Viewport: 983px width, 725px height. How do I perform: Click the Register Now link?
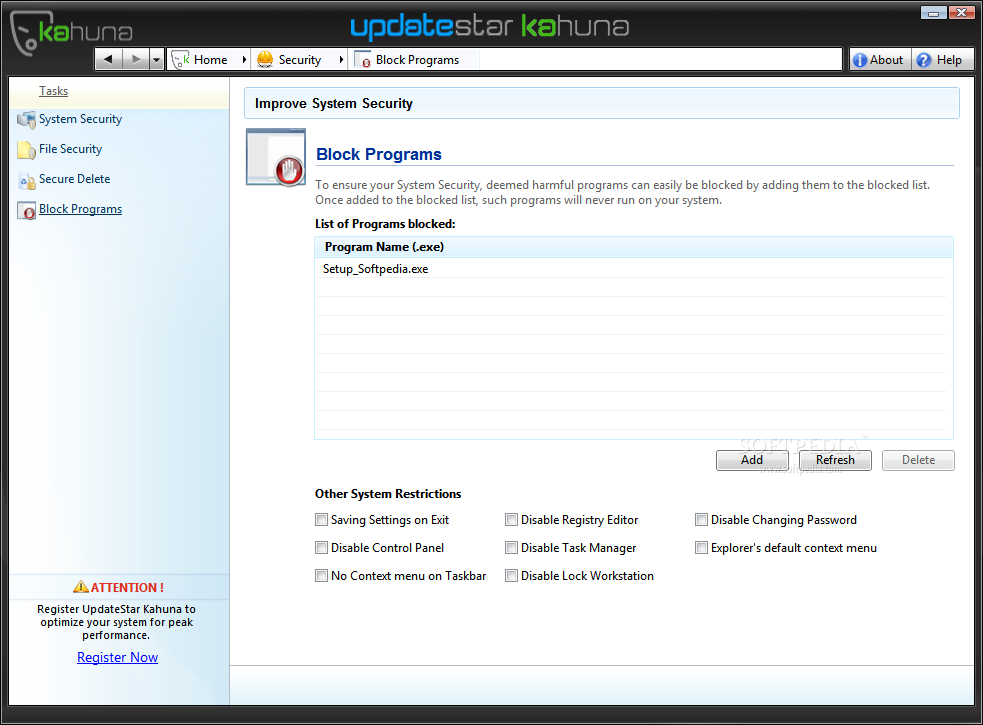pos(117,657)
